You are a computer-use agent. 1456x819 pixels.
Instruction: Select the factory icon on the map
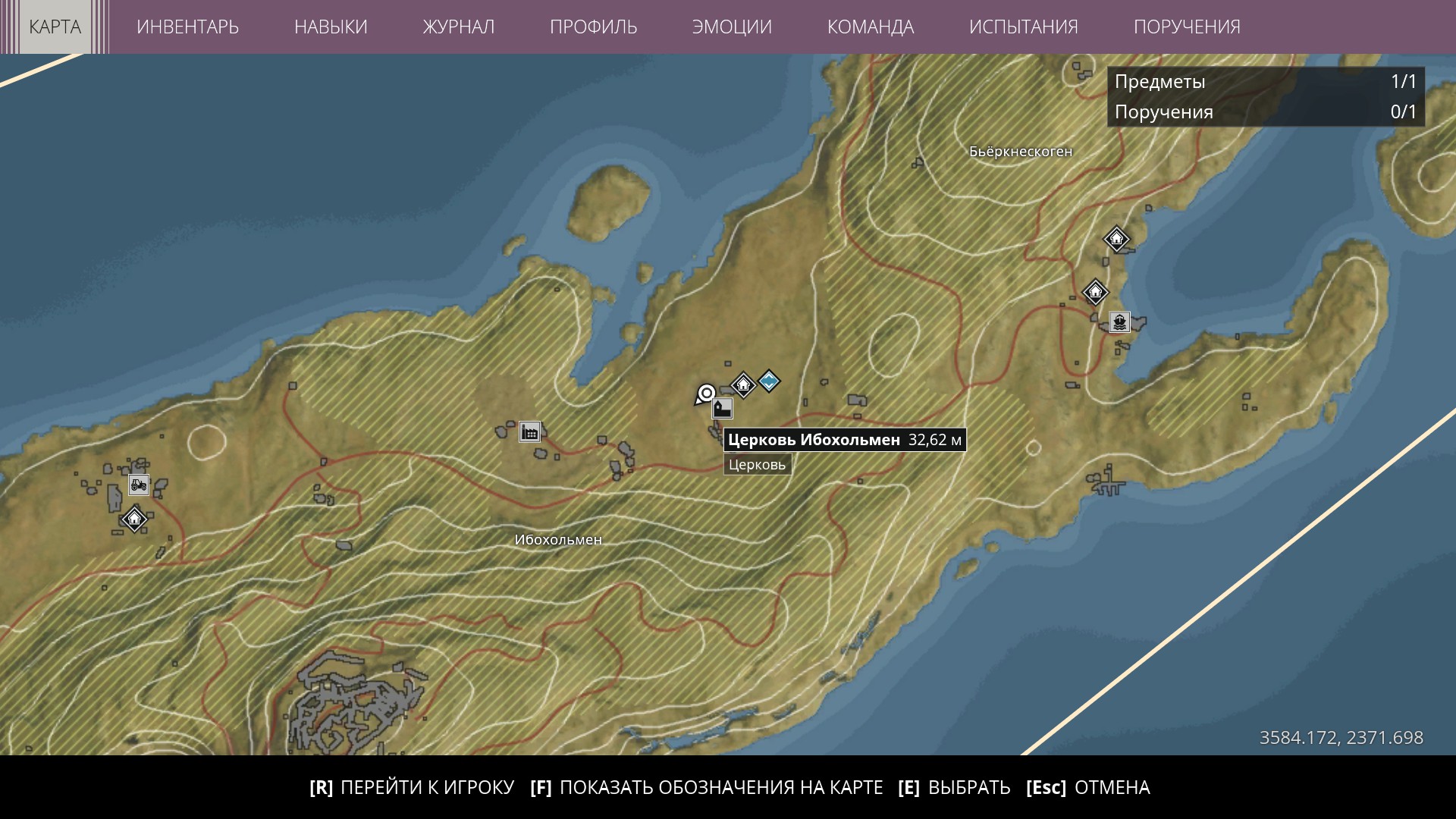point(529,432)
